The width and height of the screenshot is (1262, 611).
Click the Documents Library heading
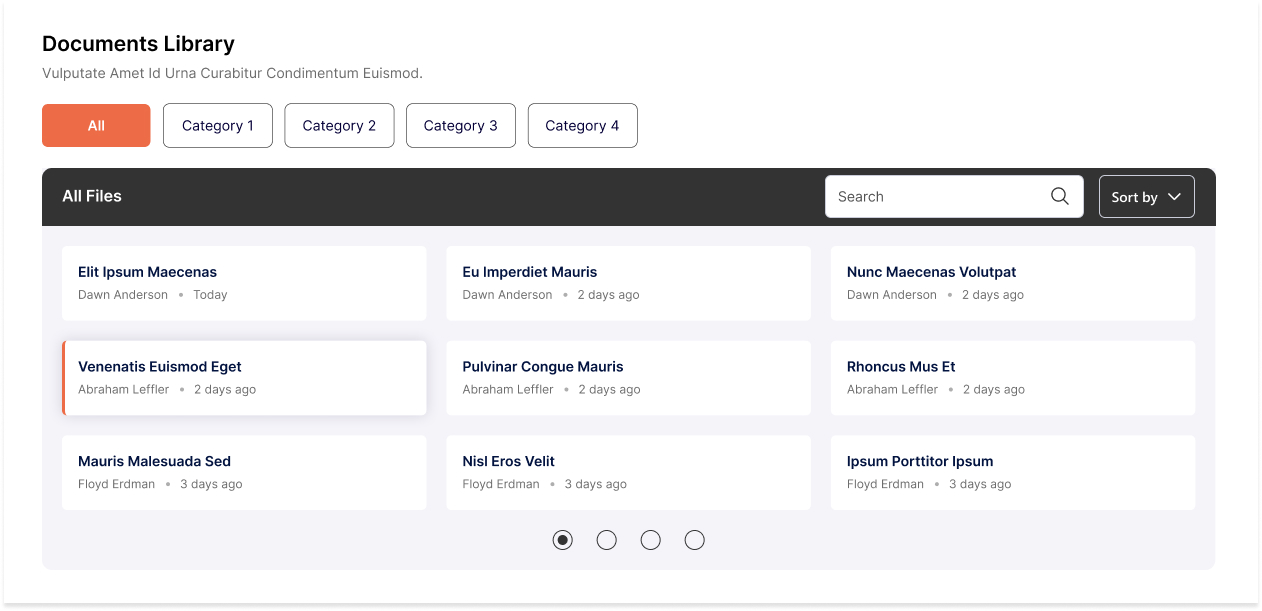[x=137, y=44]
